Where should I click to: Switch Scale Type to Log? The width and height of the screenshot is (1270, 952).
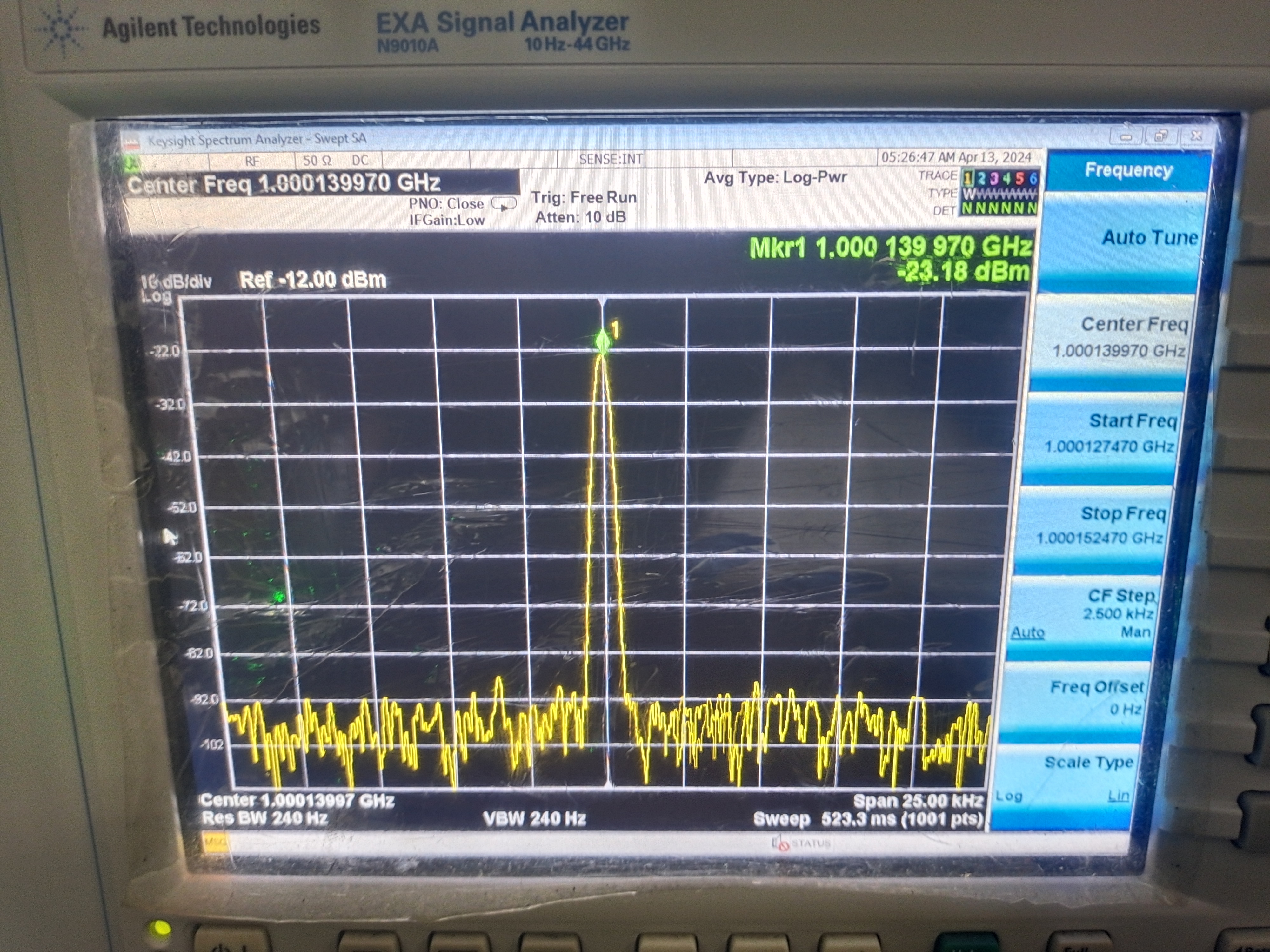(1009, 796)
